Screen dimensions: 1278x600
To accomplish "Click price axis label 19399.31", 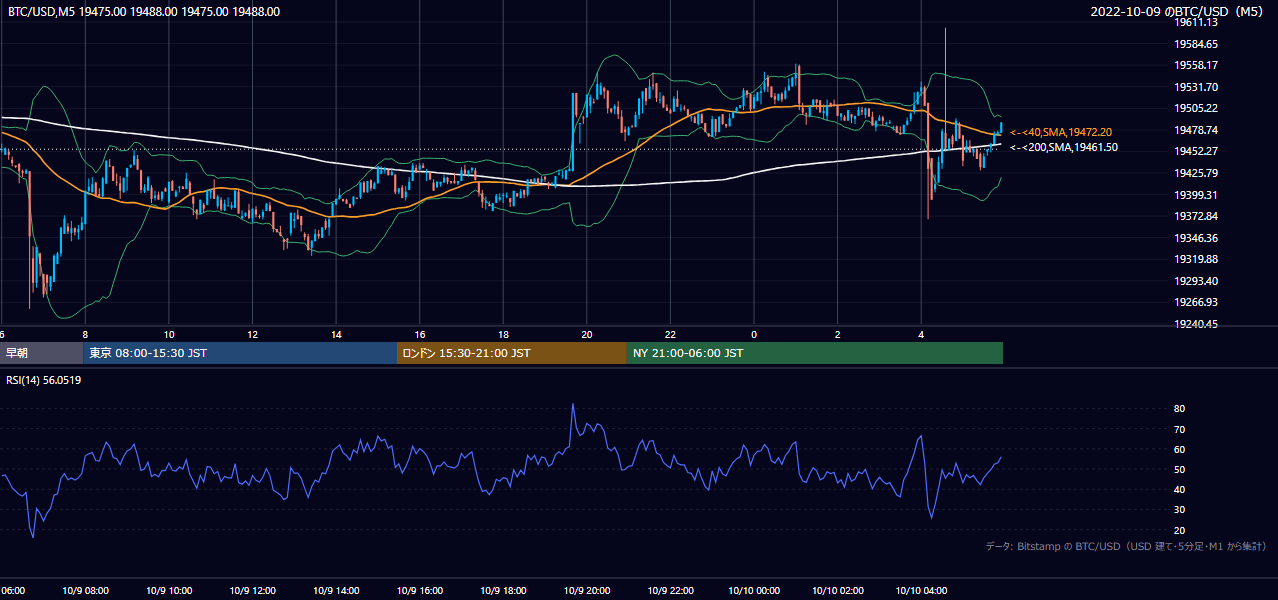I will (1196, 195).
